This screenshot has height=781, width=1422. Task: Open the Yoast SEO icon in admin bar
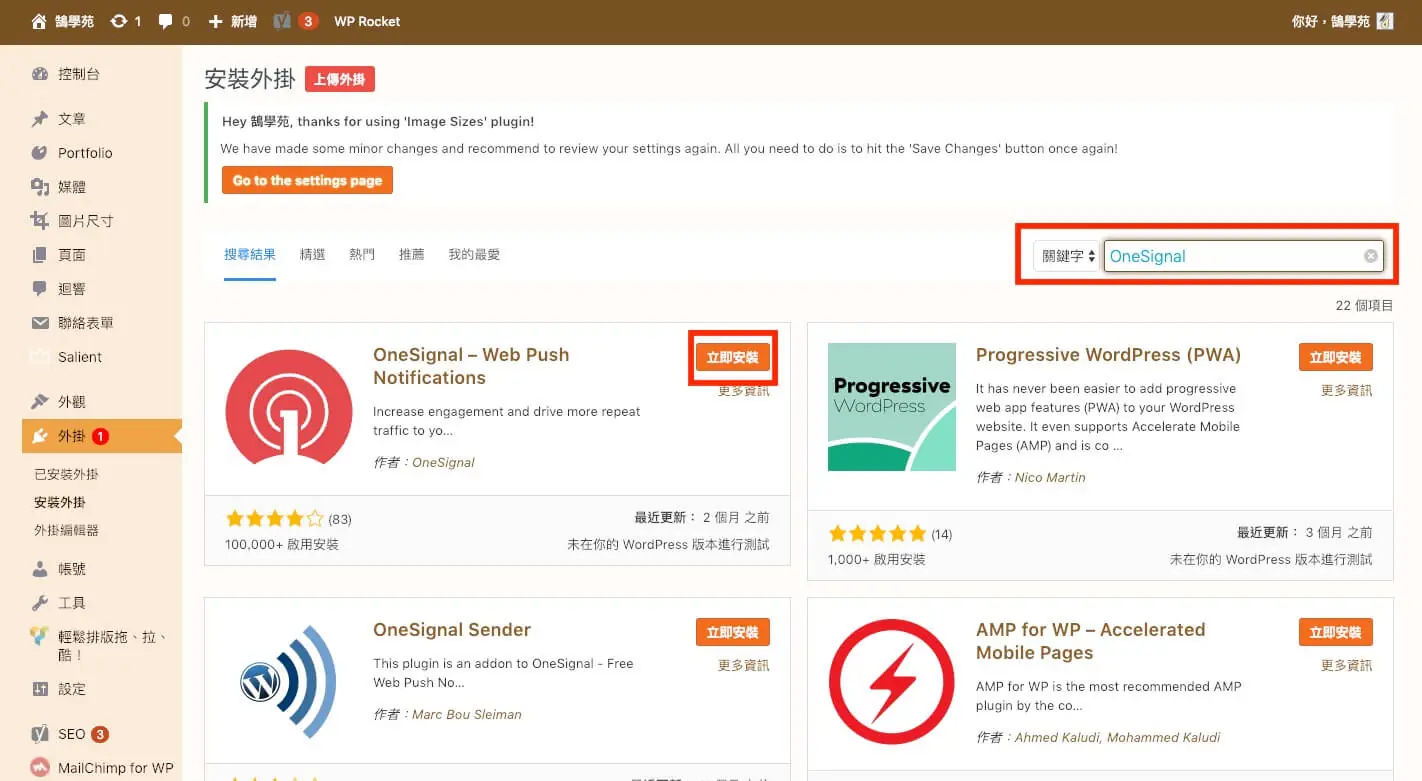pos(282,21)
